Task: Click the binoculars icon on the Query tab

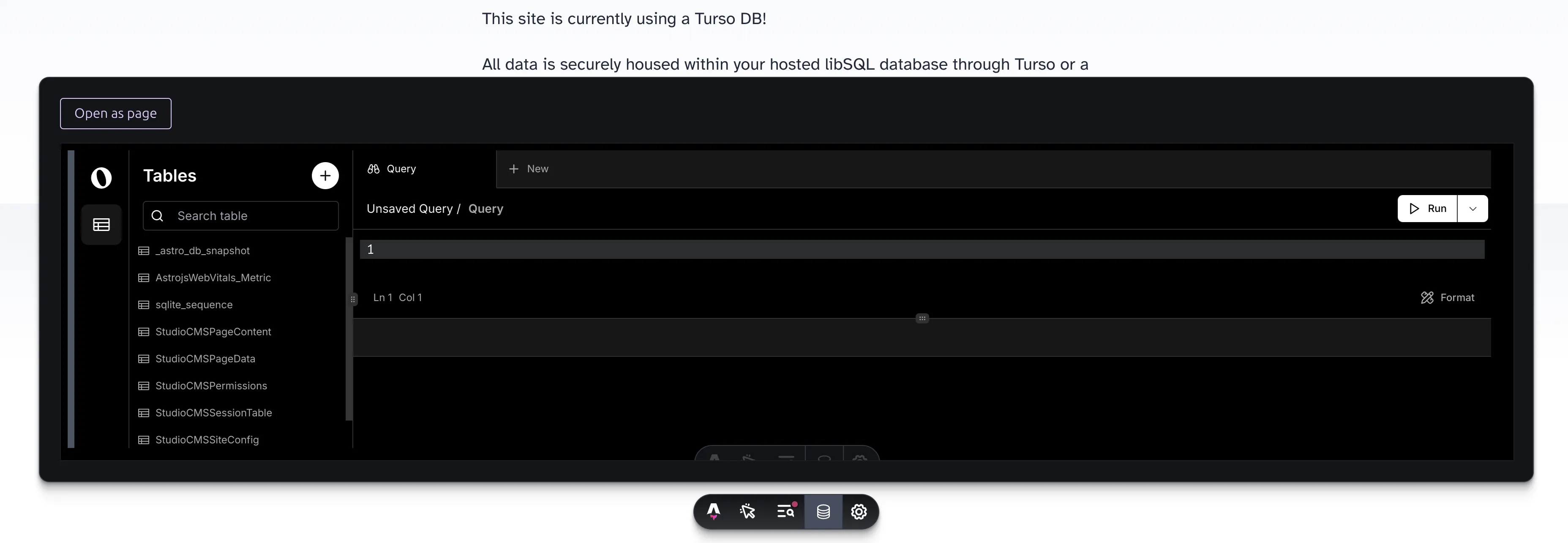Action: coord(373,168)
